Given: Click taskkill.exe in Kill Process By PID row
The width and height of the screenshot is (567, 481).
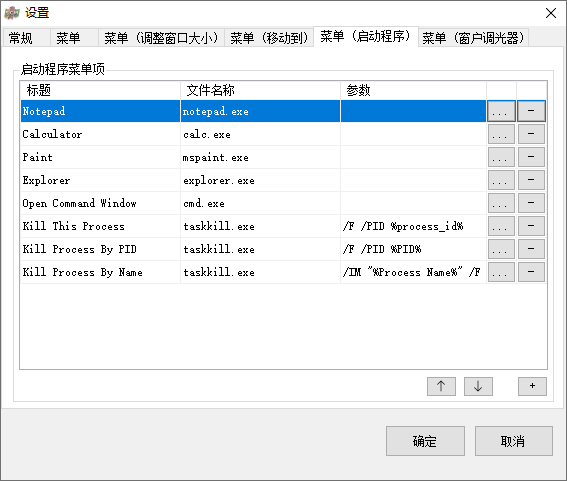Looking at the screenshot, I should pyautogui.click(x=260, y=249).
